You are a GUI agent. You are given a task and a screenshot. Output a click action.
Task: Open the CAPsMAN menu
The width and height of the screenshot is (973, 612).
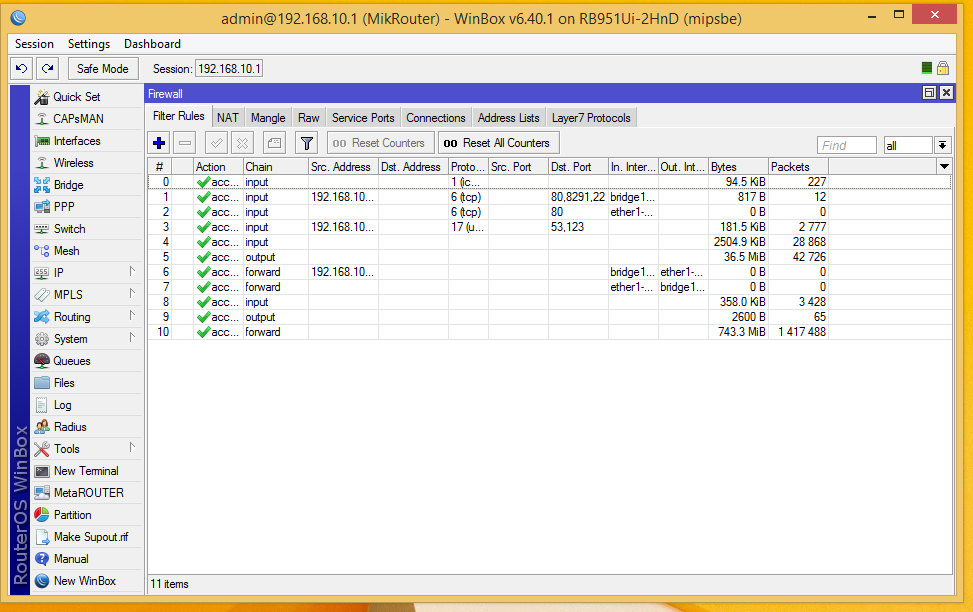[87, 119]
